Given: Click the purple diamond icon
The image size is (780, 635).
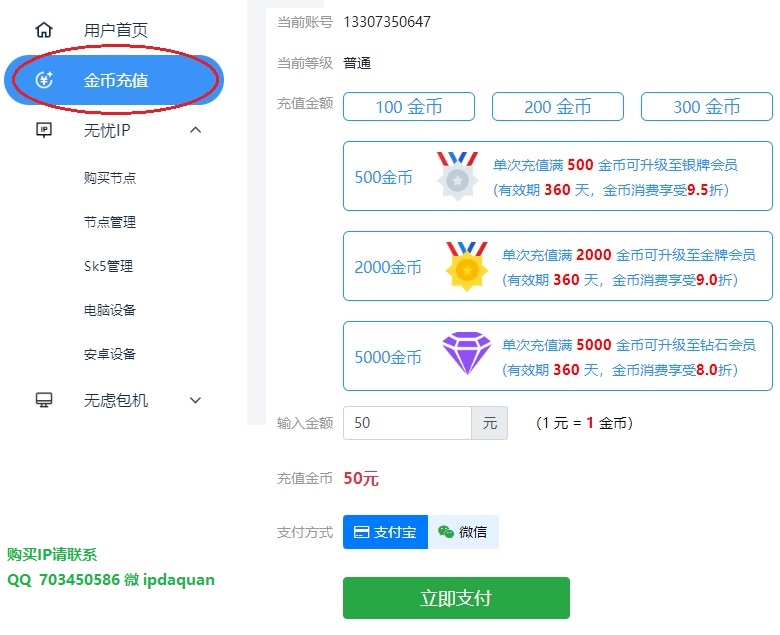Looking at the screenshot, I should [x=467, y=353].
